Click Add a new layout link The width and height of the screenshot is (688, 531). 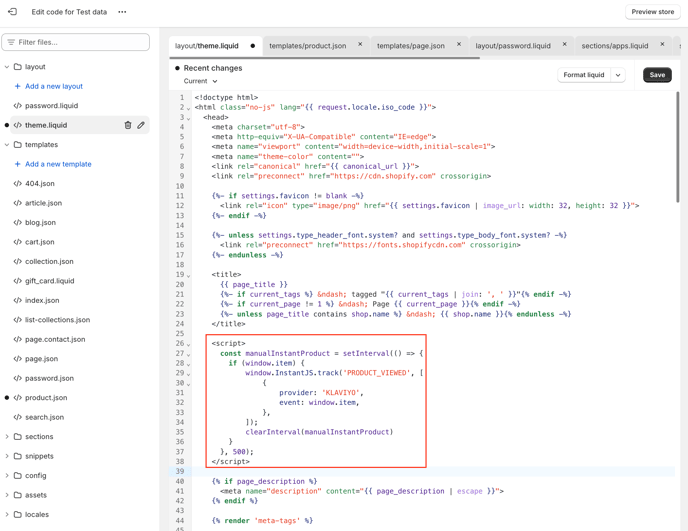(x=54, y=86)
